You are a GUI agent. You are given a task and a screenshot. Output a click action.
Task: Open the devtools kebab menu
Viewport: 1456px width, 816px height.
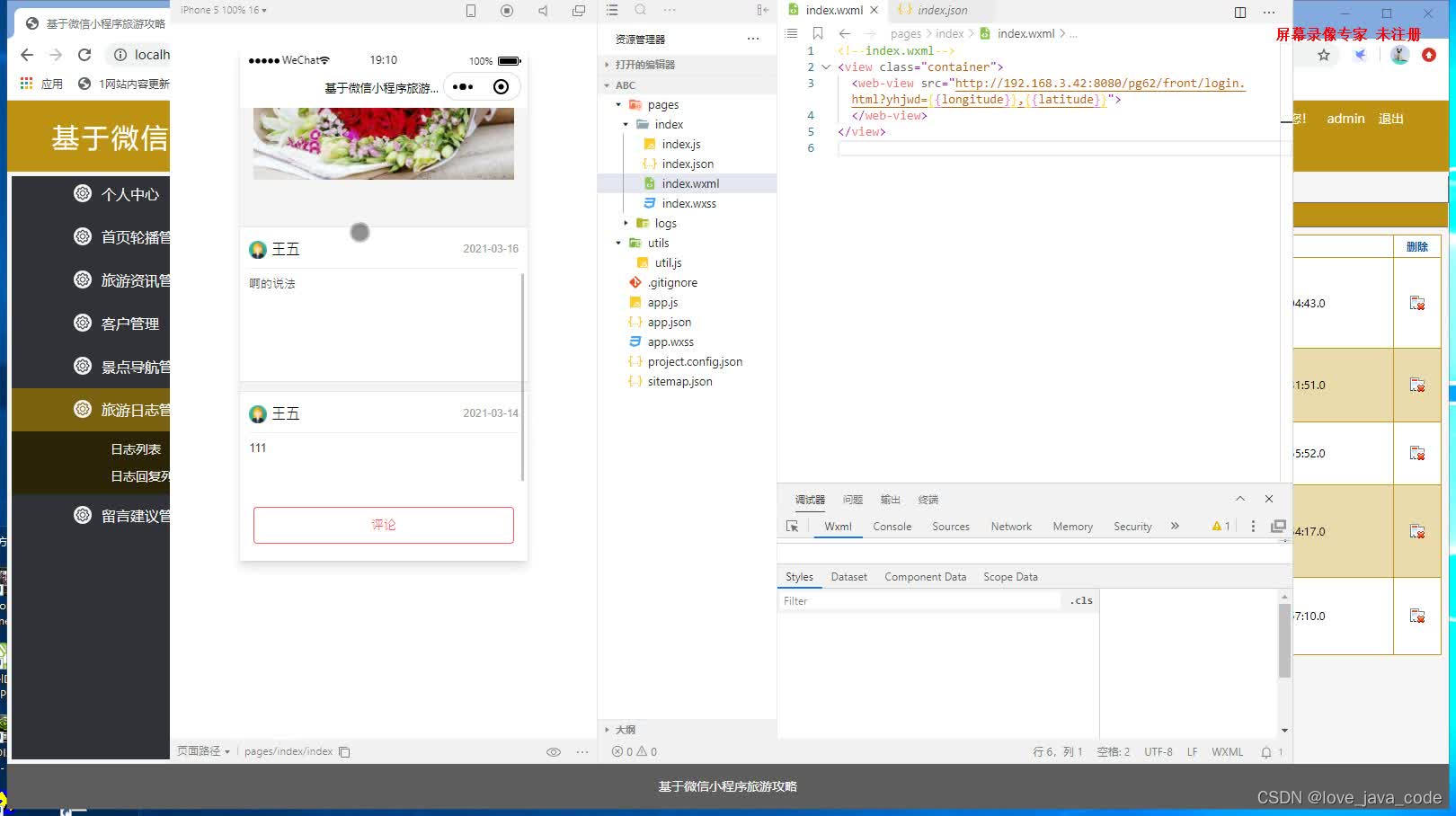tap(1253, 527)
